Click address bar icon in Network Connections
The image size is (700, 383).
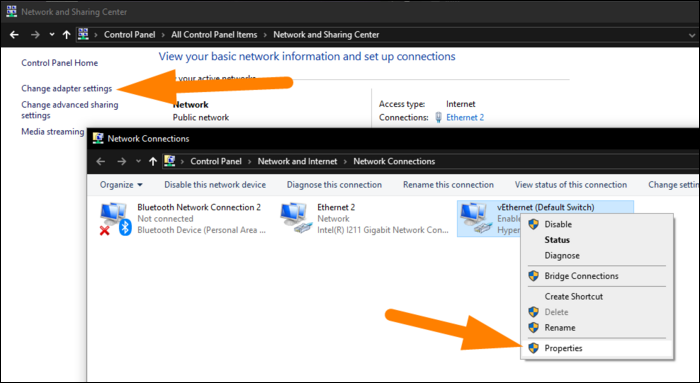pyautogui.click(x=169, y=161)
